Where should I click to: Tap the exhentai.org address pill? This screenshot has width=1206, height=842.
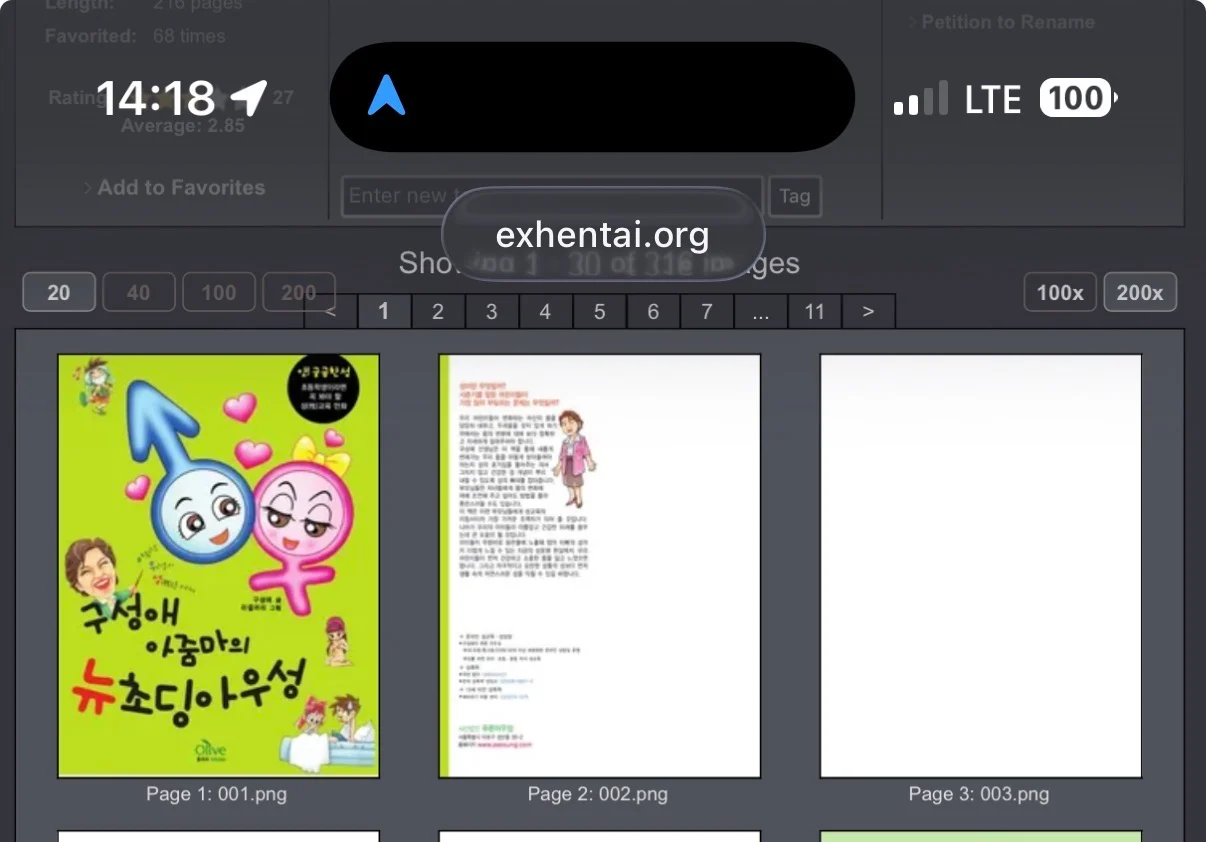click(603, 235)
